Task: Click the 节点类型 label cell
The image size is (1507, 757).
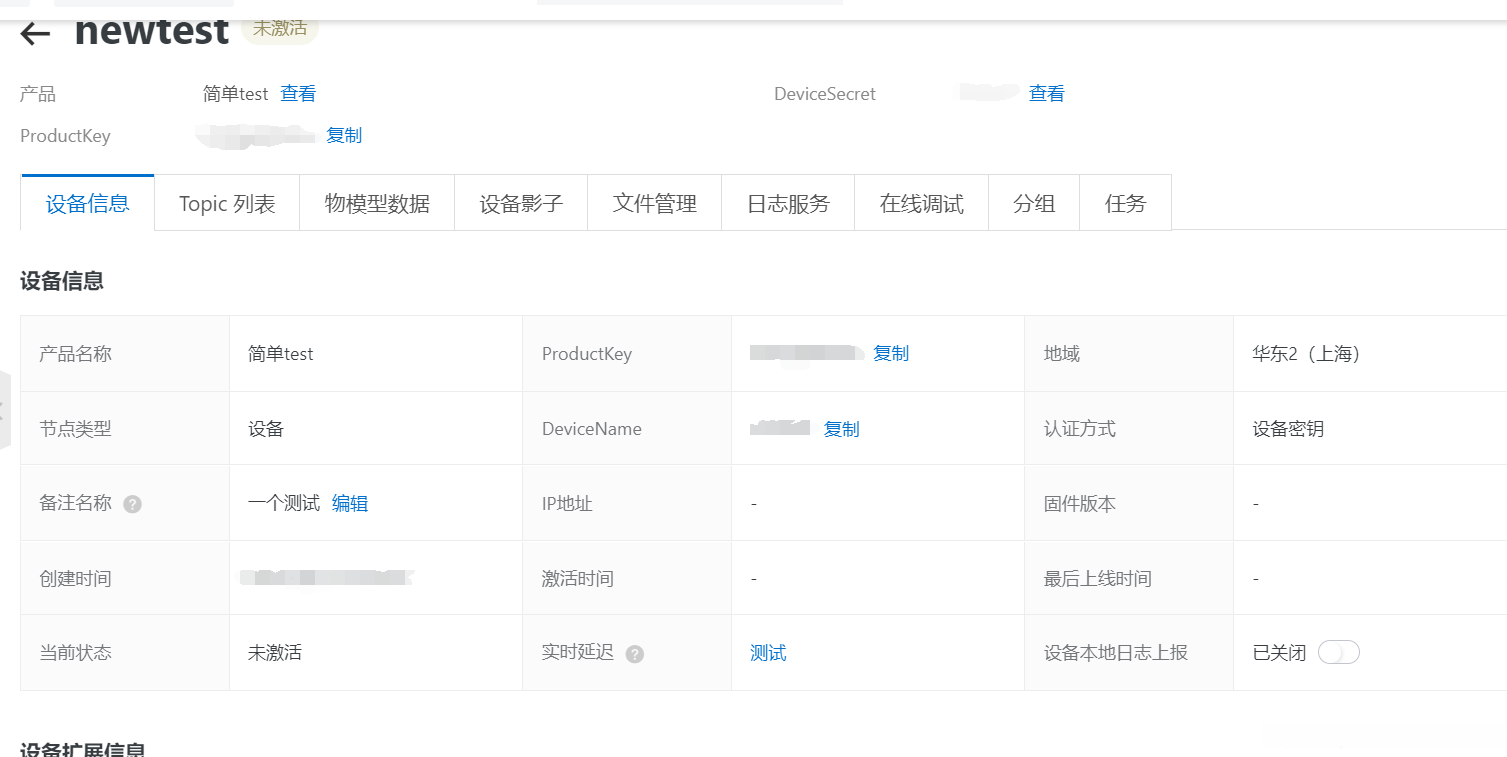Action: coord(125,429)
